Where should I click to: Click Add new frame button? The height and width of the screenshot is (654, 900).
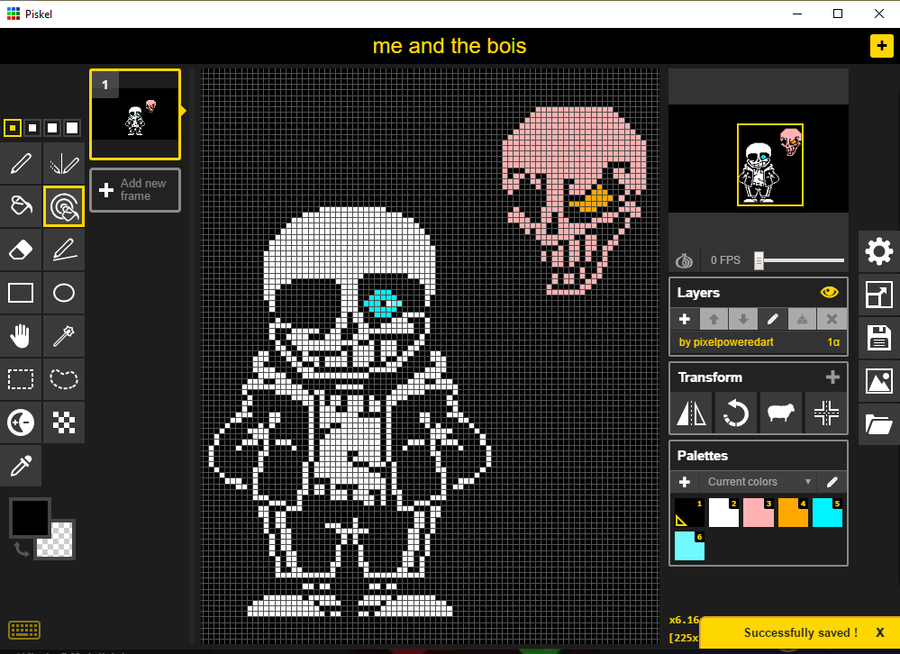135,190
